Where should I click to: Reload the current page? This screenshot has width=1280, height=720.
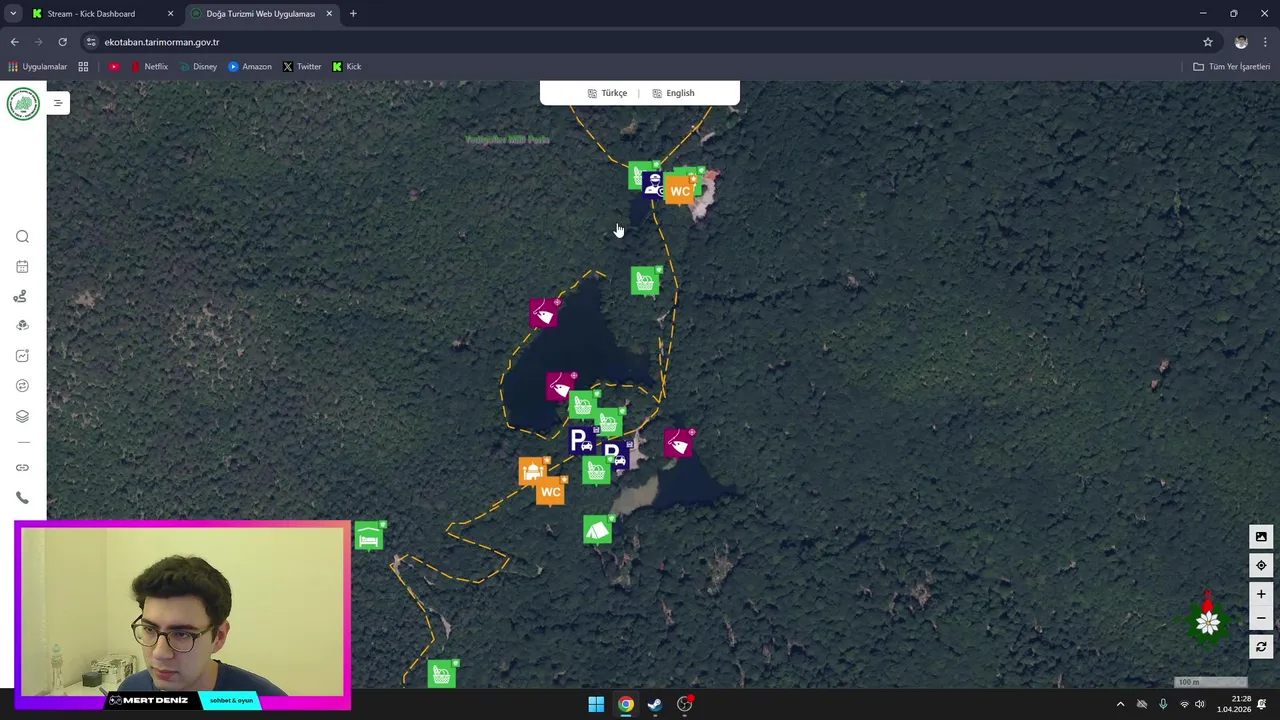click(62, 42)
